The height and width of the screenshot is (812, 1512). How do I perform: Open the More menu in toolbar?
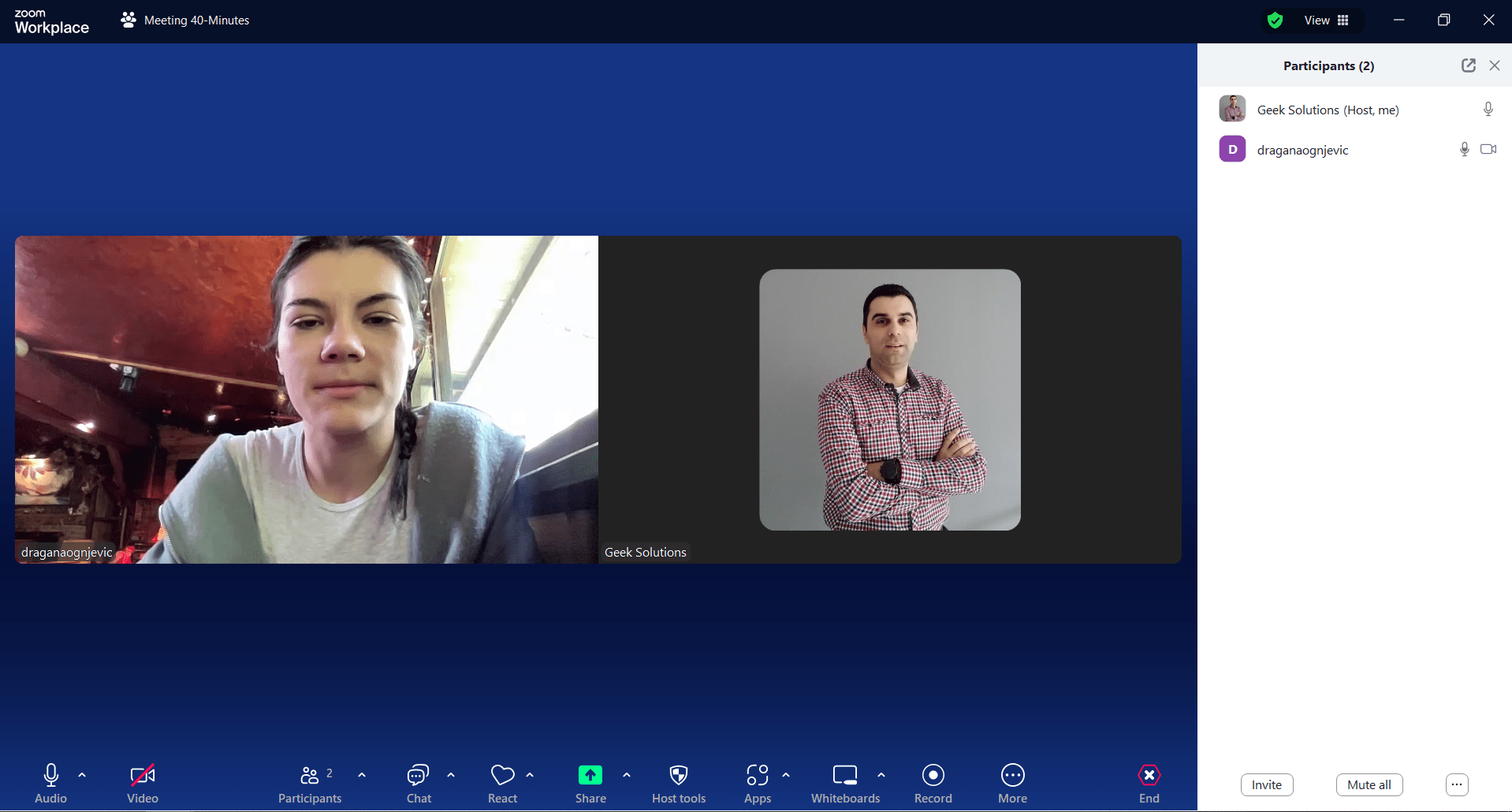click(1012, 776)
